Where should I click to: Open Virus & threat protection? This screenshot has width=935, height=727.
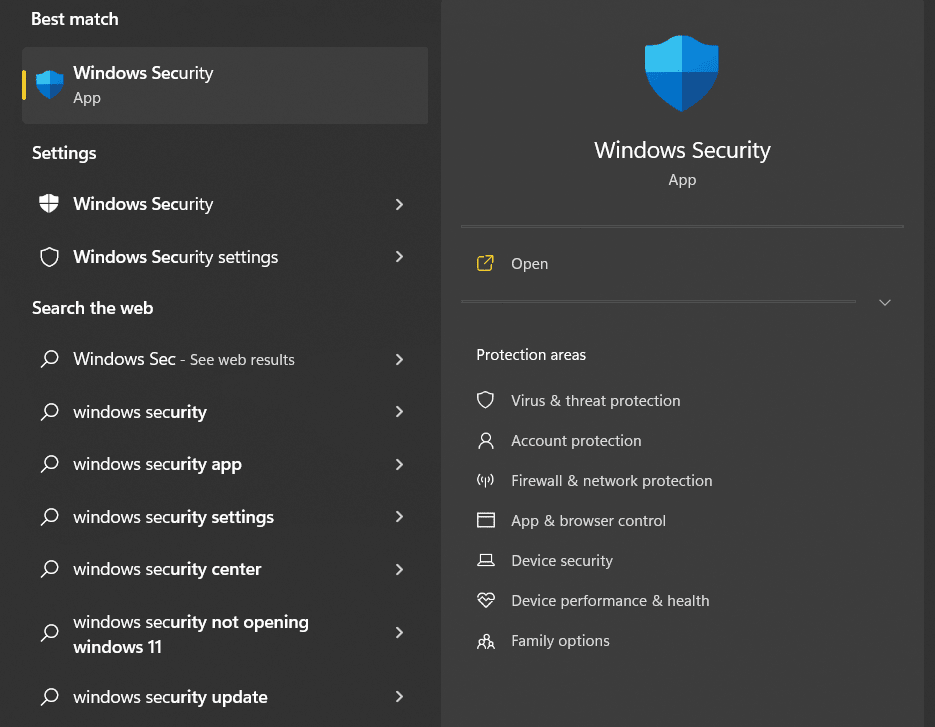[x=593, y=400]
